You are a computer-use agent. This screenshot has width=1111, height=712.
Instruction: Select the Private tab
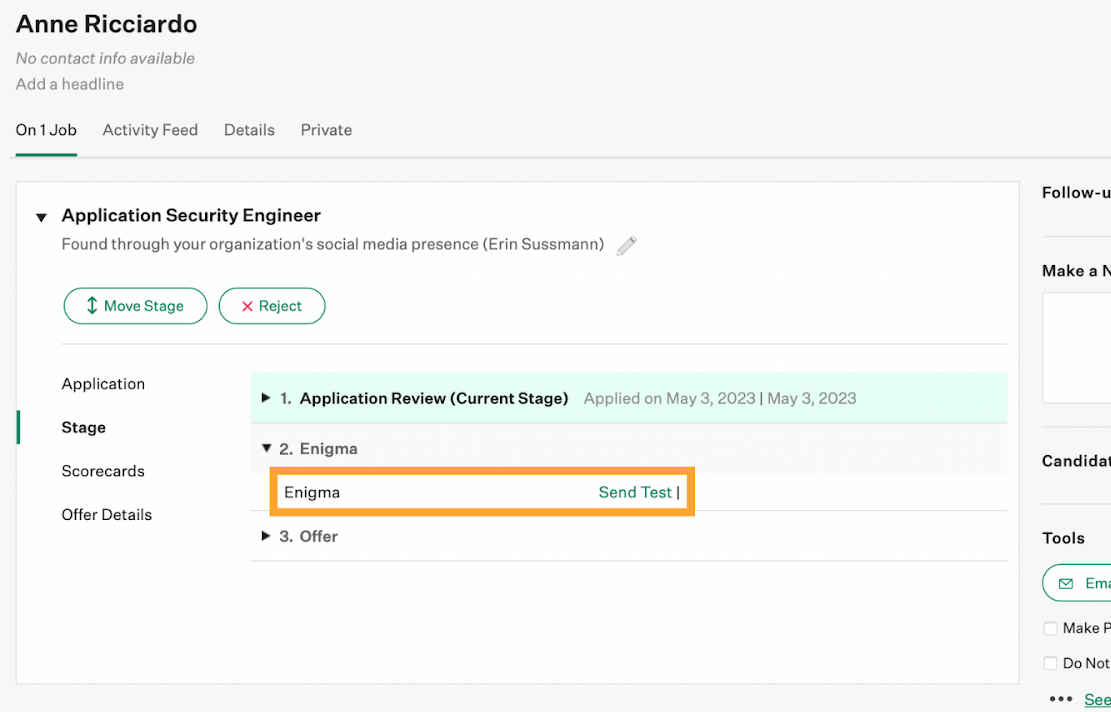pos(326,130)
